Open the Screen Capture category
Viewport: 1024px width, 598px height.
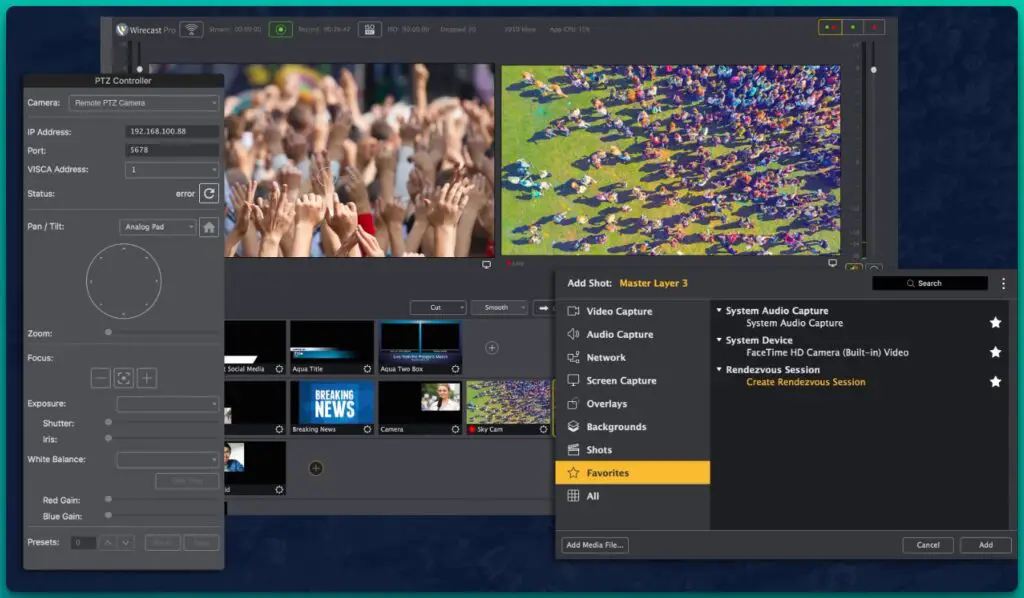pos(575,380)
